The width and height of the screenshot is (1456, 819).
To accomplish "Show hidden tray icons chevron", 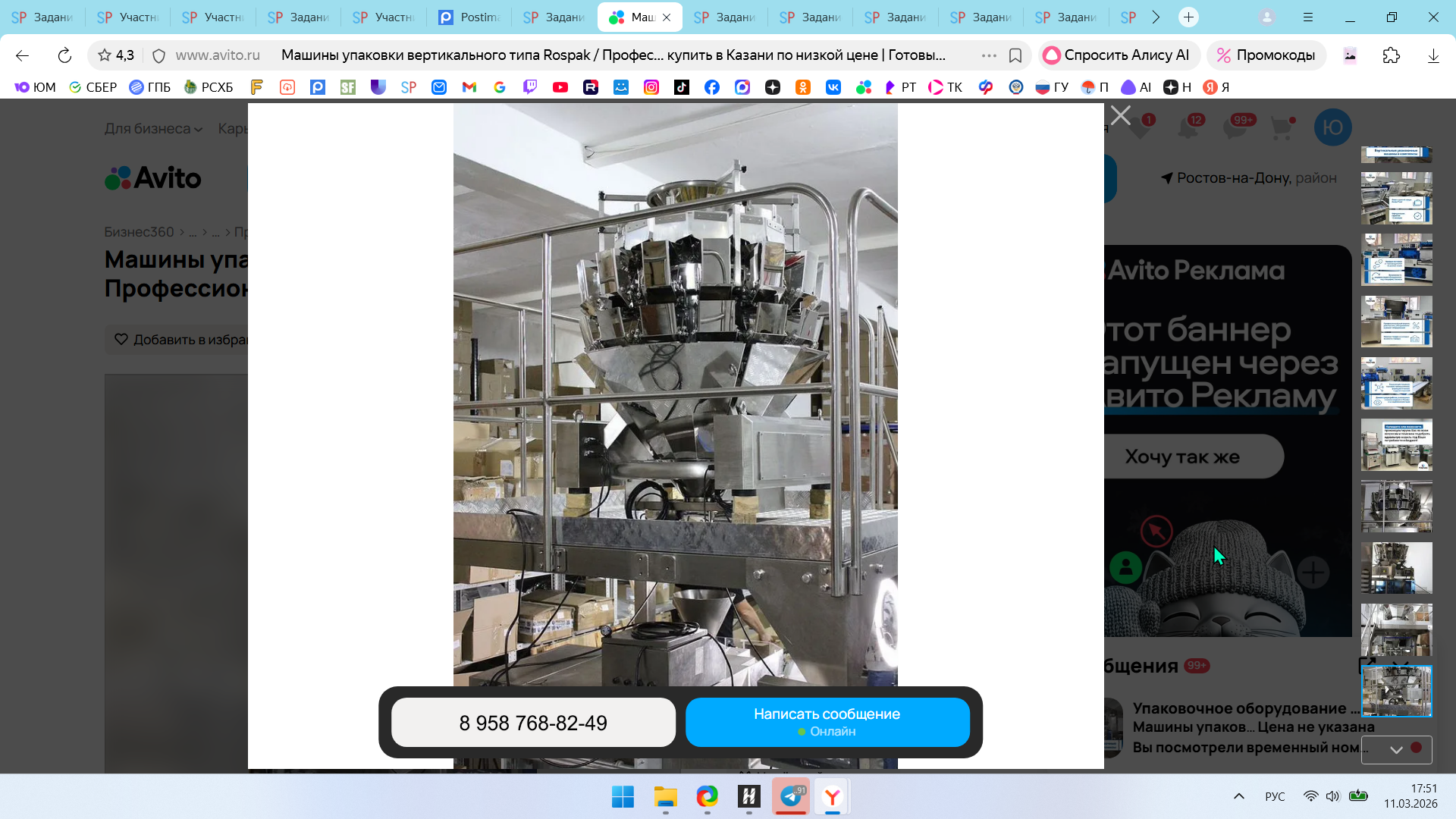I will tap(1238, 796).
